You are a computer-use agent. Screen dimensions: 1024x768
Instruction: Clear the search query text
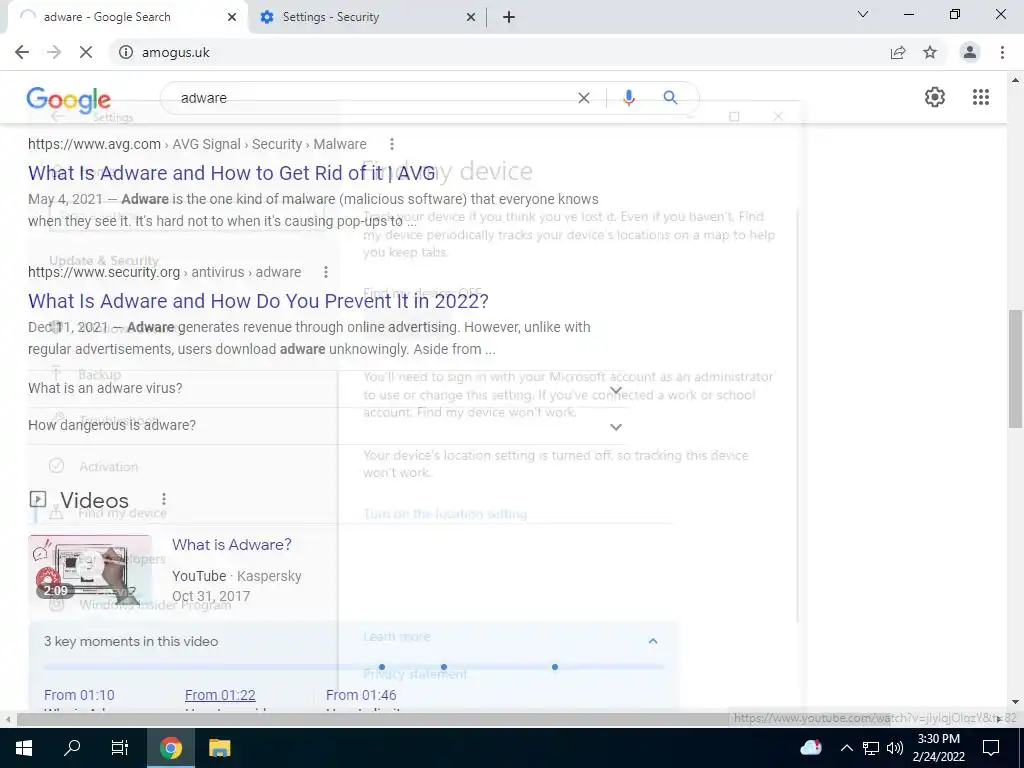[584, 98]
